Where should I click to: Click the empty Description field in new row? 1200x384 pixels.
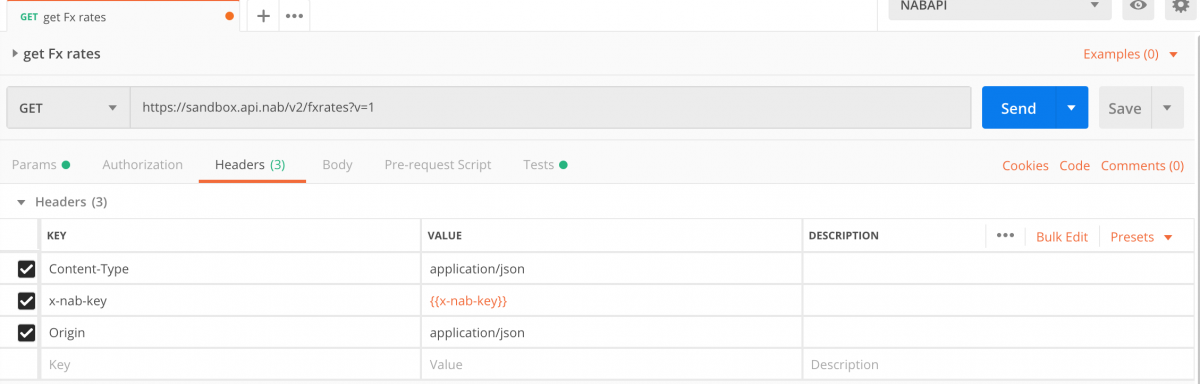coord(998,365)
